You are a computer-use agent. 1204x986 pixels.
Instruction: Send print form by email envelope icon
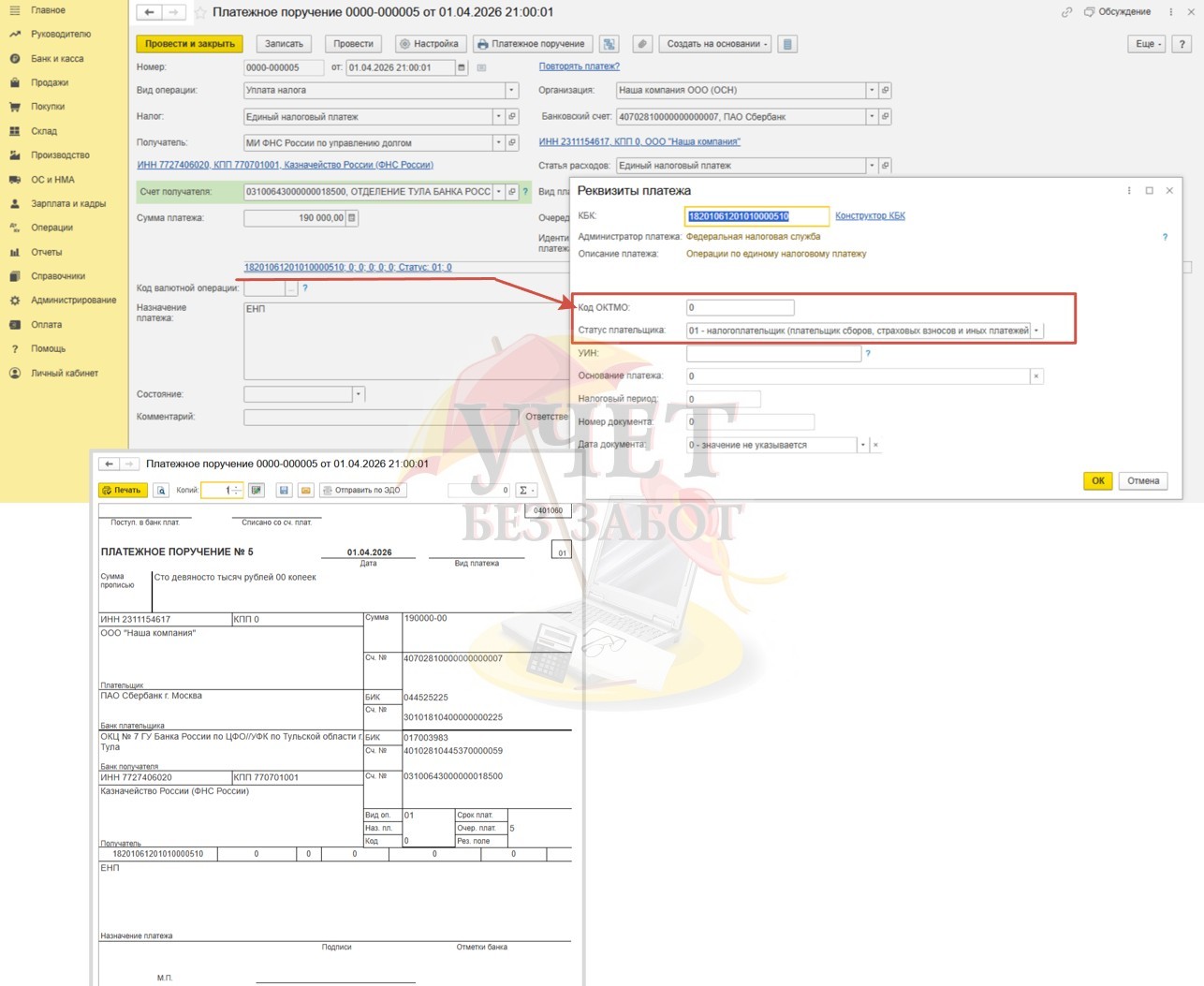point(305,491)
